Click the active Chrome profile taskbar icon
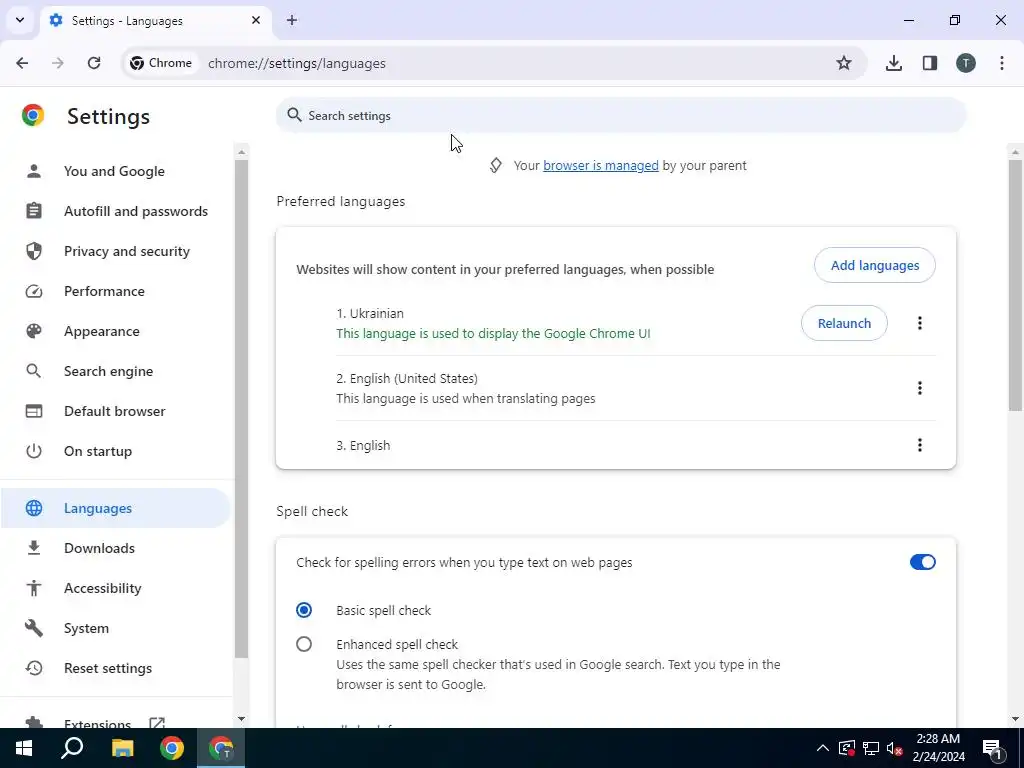The height and width of the screenshot is (768, 1024). (221, 748)
